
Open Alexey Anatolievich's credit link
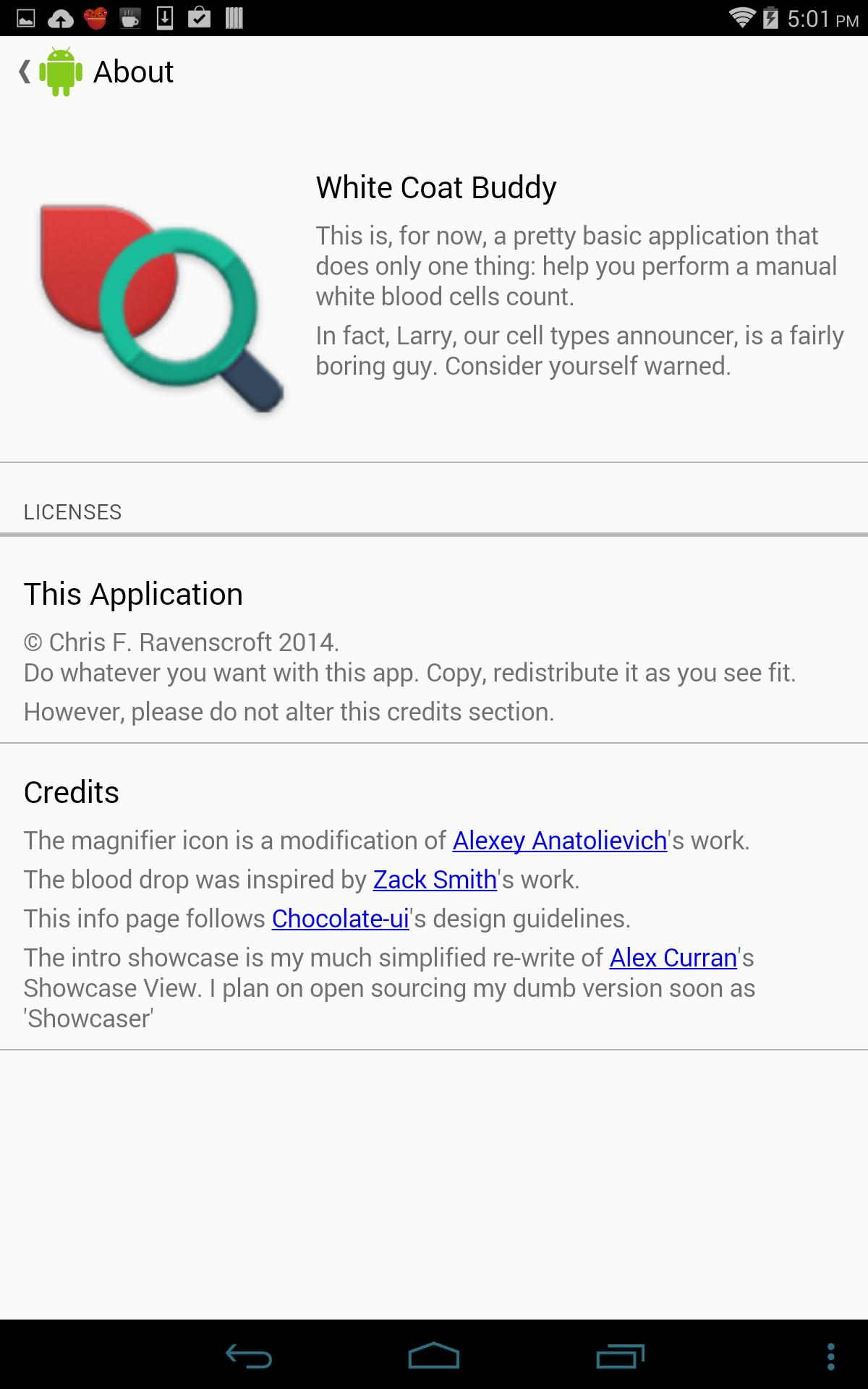(559, 841)
